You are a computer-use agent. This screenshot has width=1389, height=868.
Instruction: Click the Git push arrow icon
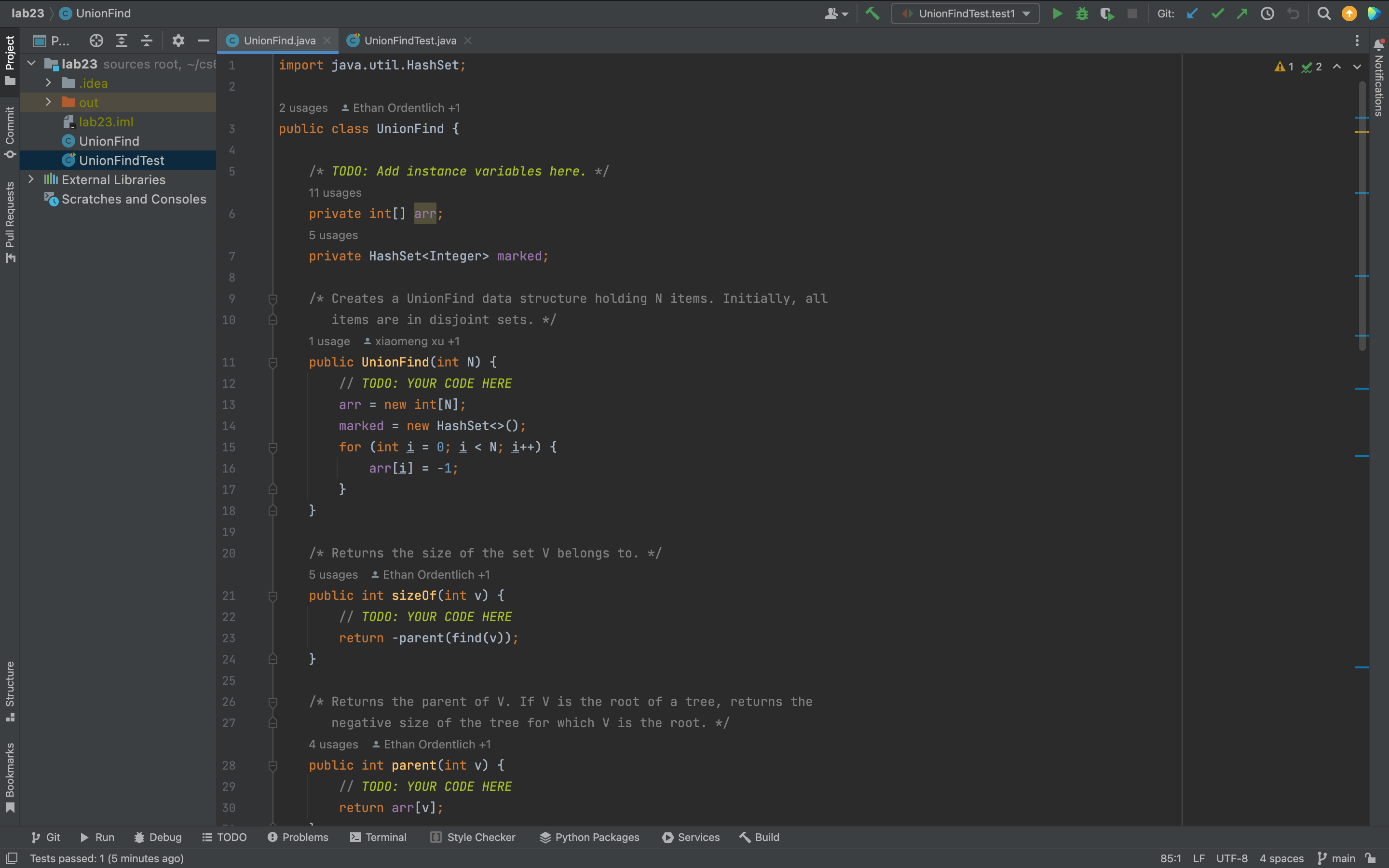[x=1242, y=13]
